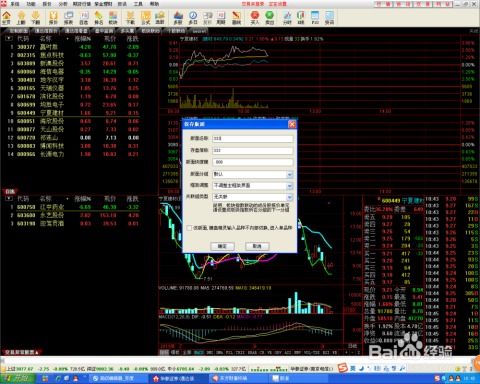Toggle the header box icon of upper stock list
The height and width of the screenshot is (384, 480).
[x=8, y=39]
